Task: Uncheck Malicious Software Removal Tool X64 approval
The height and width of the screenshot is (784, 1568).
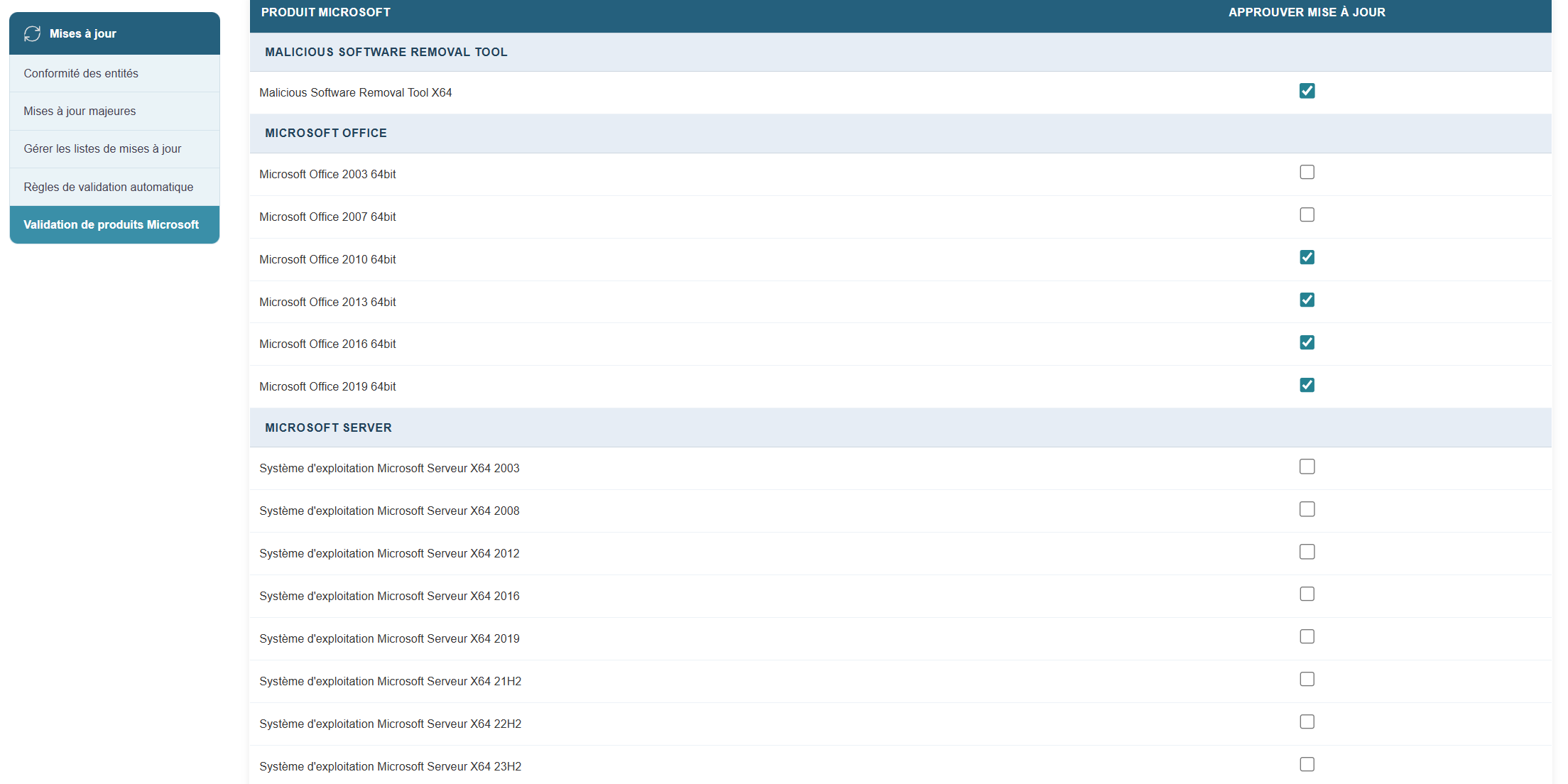Action: (1307, 91)
